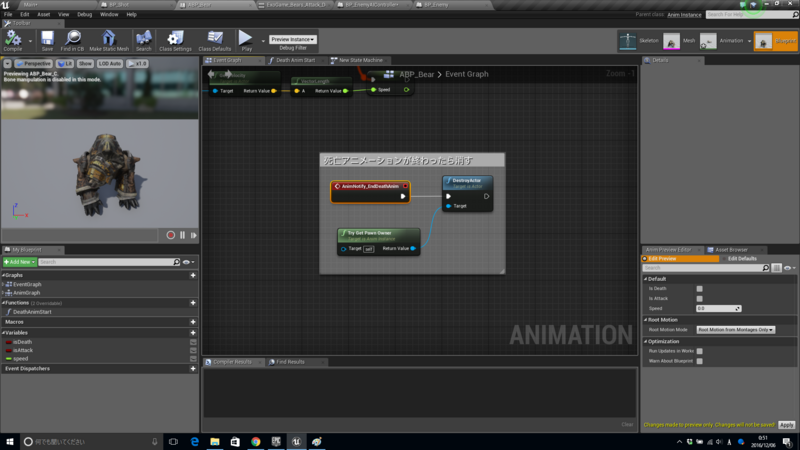Open Chrome from taskbar
The image size is (800, 450).
[x=256, y=442]
